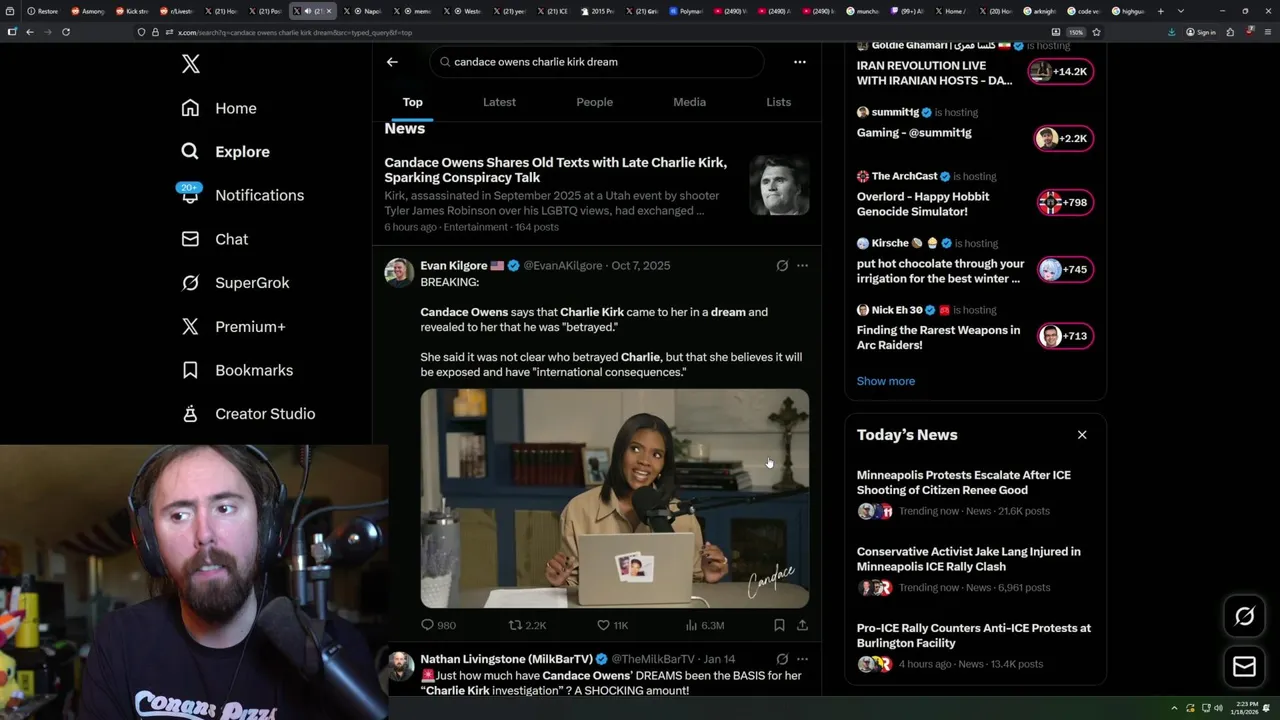Click Grok icon on Nathan Livingstone's post

click(782, 659)
